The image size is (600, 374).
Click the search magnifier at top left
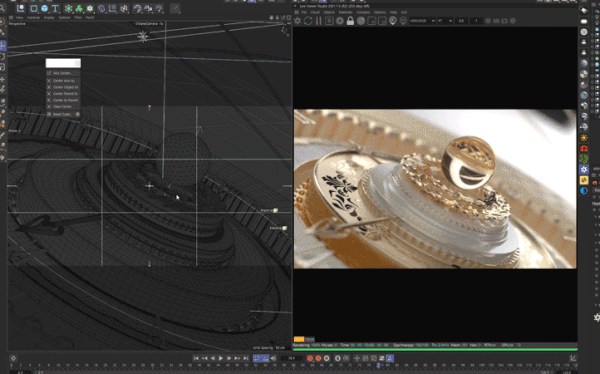point(3,8)
